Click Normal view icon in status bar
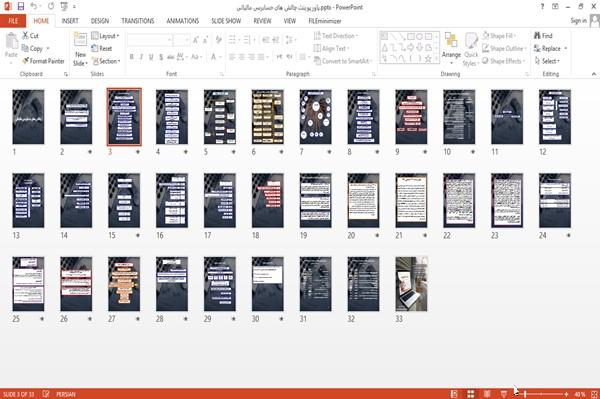 (454, 394)
